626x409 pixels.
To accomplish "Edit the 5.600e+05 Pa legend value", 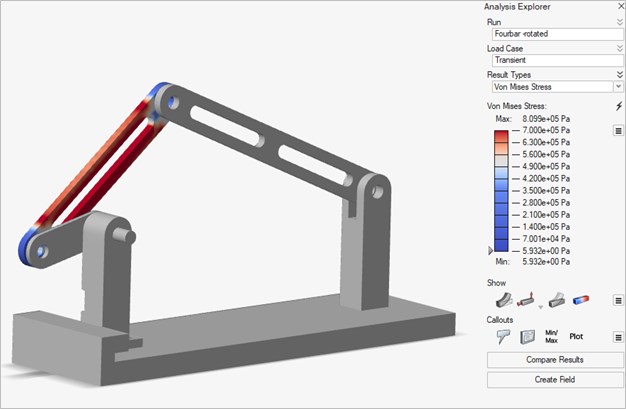I will (546, 154).
